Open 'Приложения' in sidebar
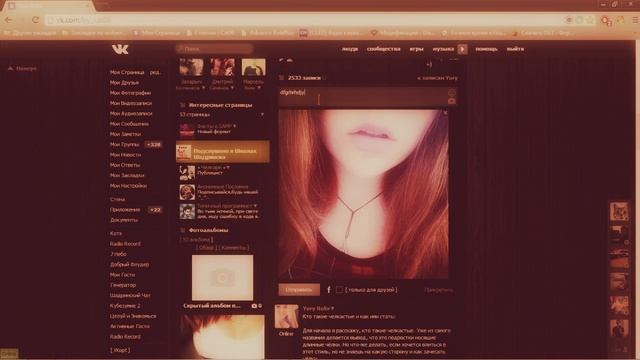The width and height of the screenshot is (640, 360). (x=125, y=210)
